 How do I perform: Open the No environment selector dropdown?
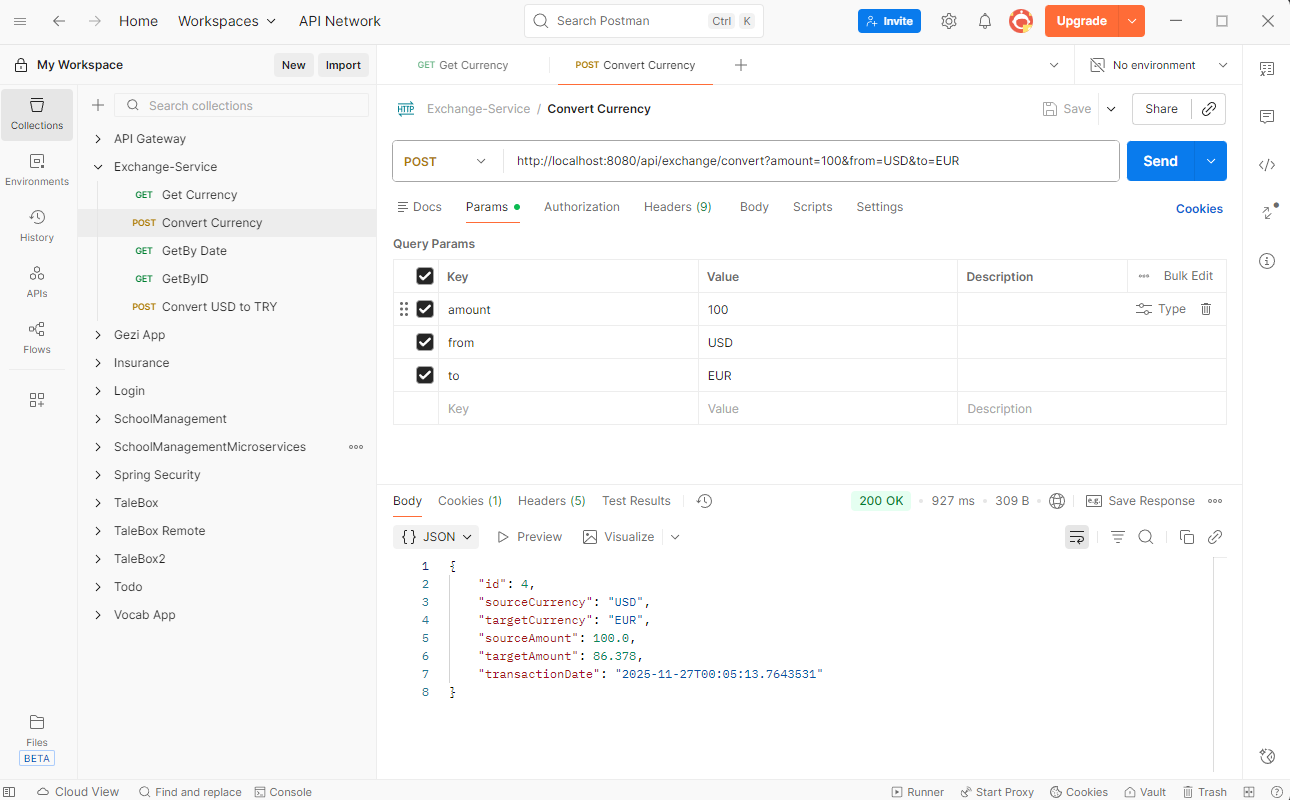1158,65
